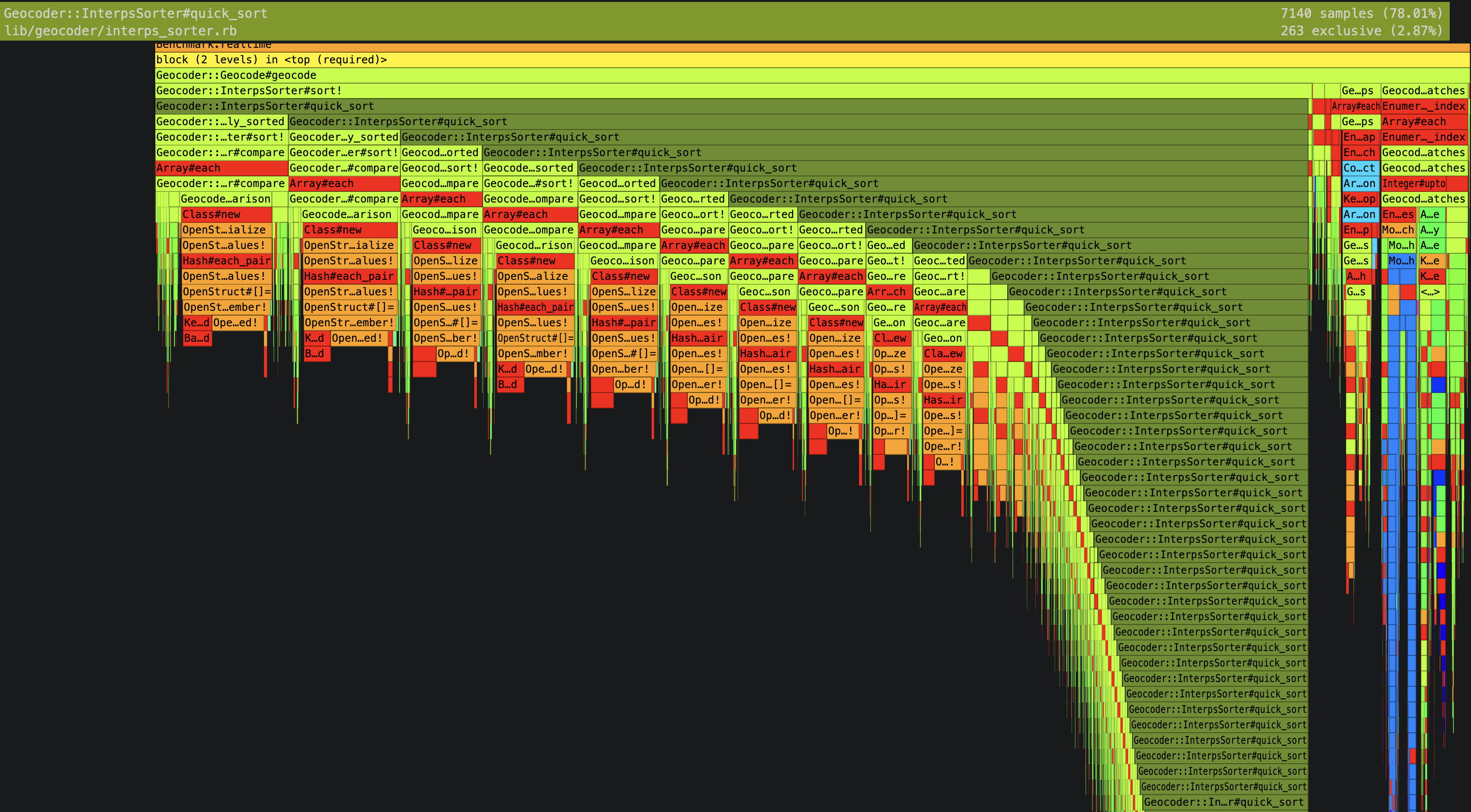Select the Geocoder::InterpsSorter#sort! frame

tap(733, 91)
